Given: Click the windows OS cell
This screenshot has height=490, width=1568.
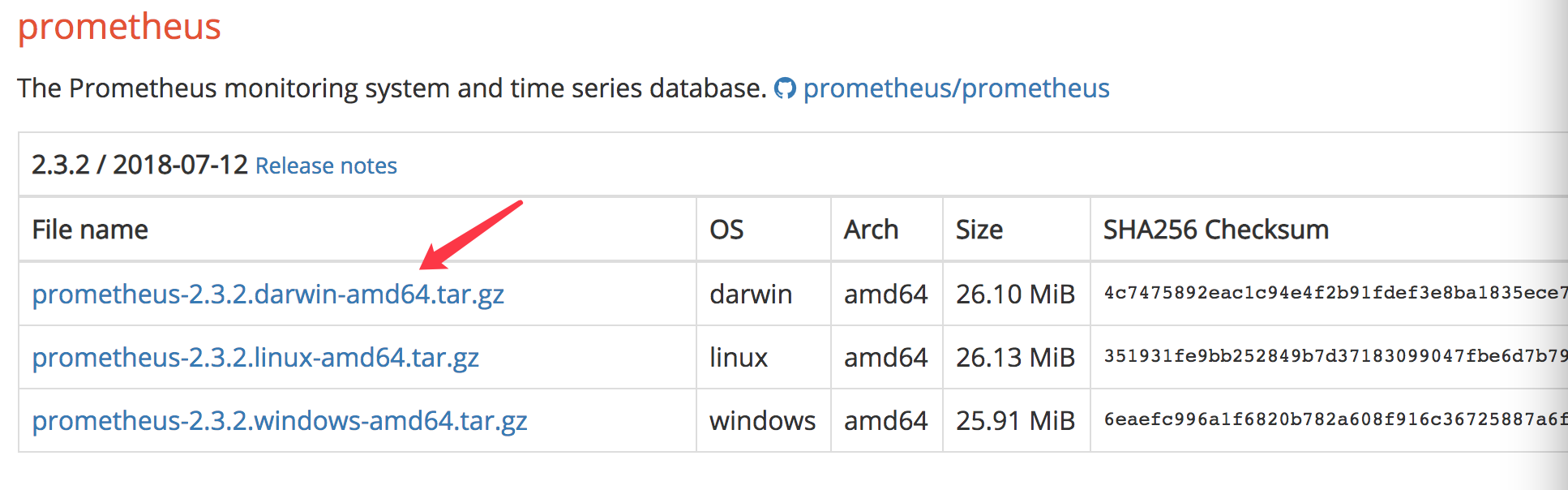Looking at the screenshot, I should point(762,420).
